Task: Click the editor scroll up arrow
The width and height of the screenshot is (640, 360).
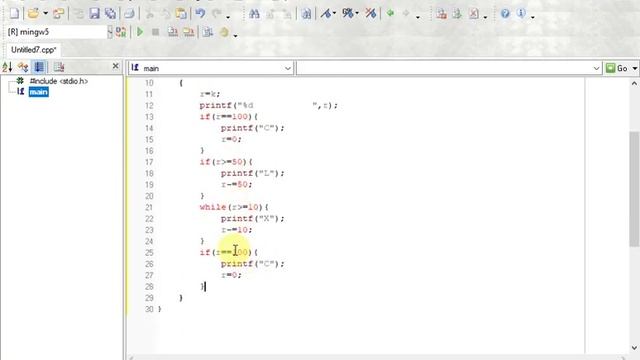Action: point(634,83)
